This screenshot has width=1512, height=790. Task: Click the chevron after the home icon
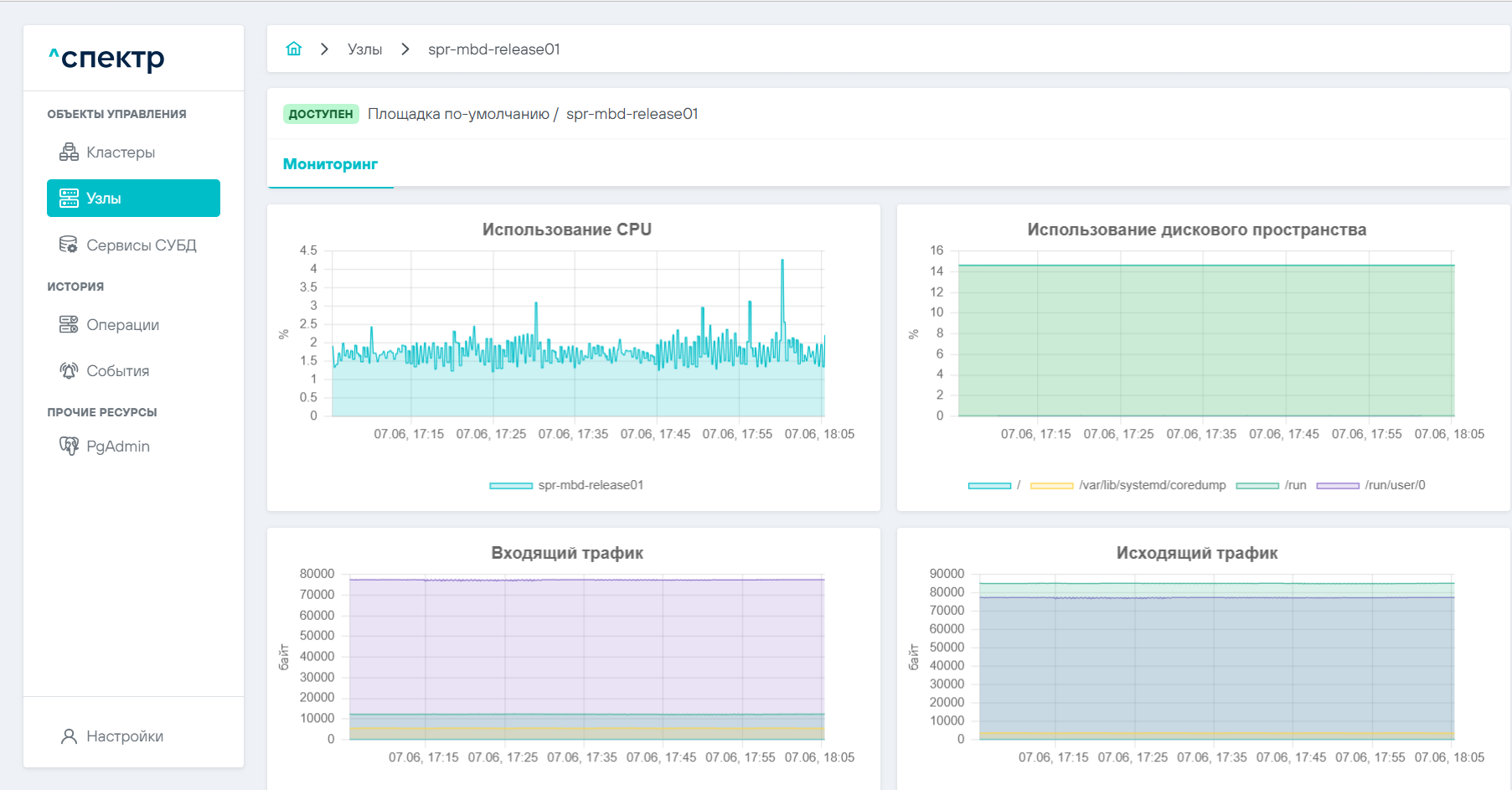pyautogui.click(x=324, y=49)
